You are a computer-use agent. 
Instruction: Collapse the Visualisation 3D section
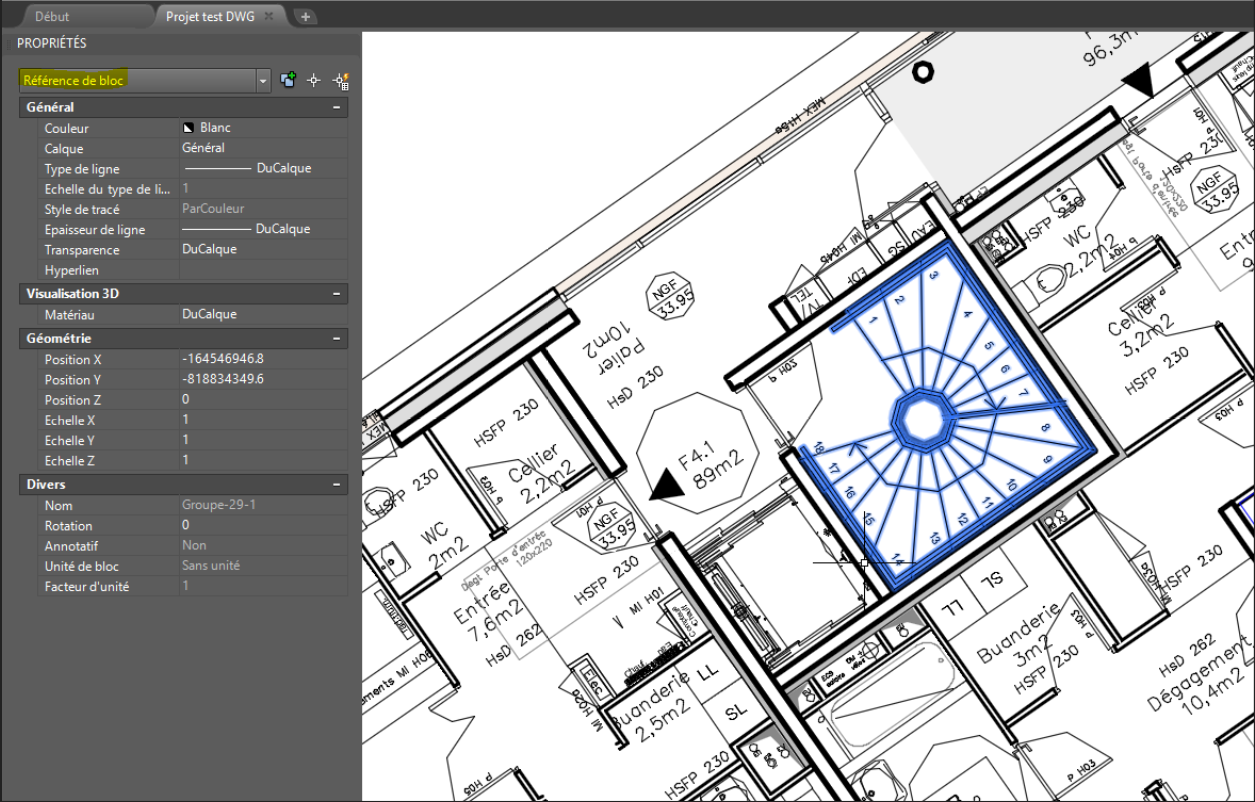pyautogui.click(x=337, y=294)
